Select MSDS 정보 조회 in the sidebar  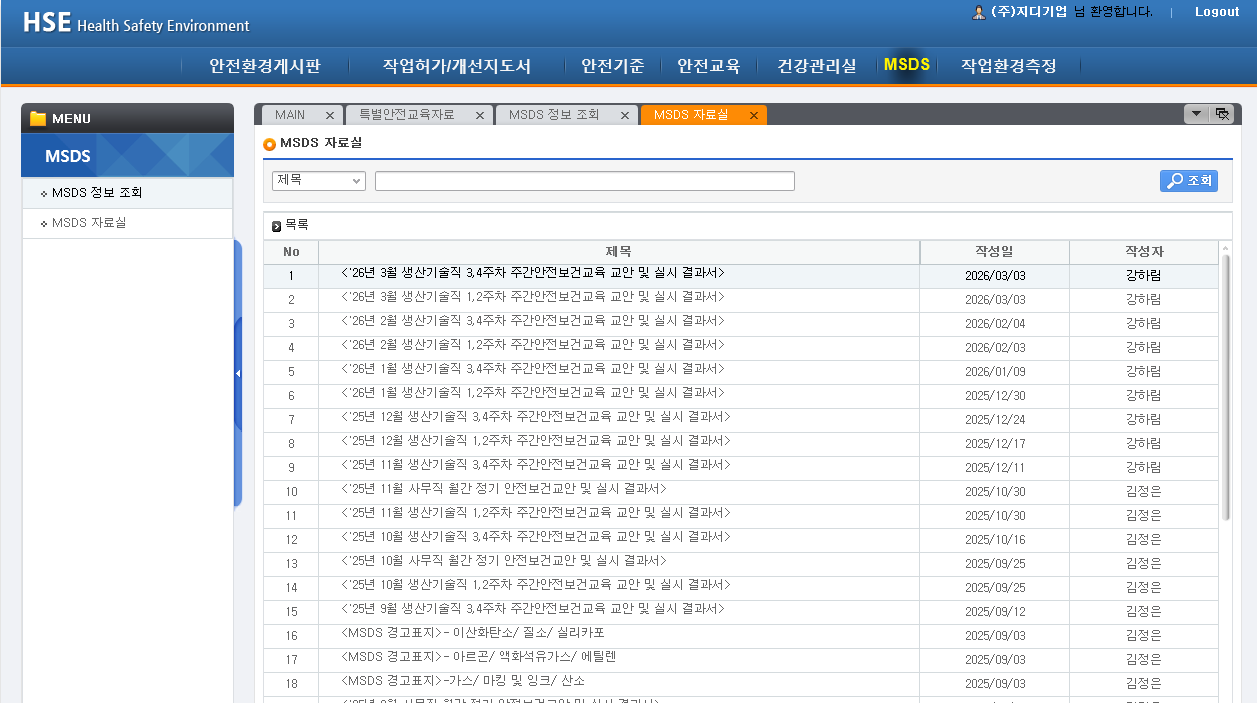97,193
